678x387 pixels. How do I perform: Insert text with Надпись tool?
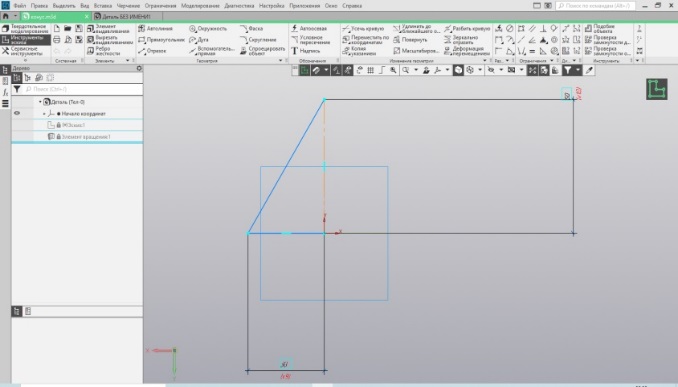[305, 51]
